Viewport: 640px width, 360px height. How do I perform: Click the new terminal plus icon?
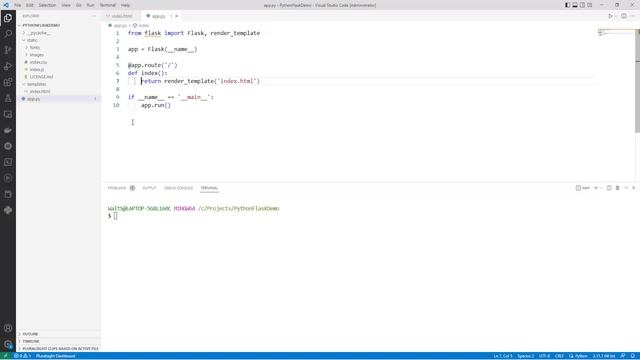[596, 188]
